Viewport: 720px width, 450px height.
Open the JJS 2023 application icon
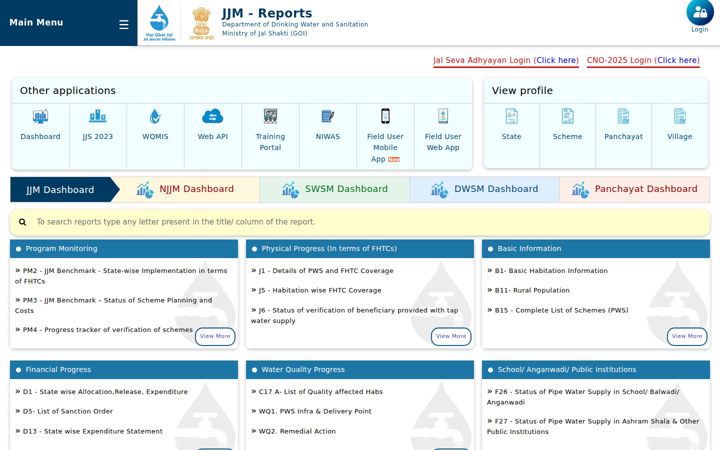(97, 116)
